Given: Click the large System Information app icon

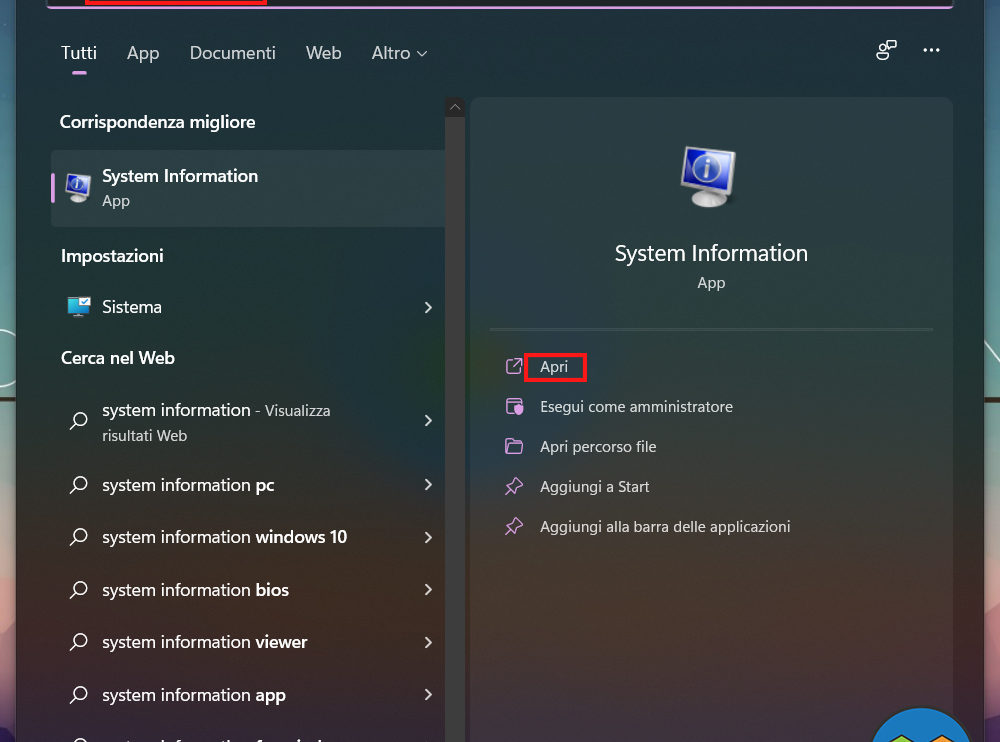Looking at the screenshot, I should coord(708,176).
